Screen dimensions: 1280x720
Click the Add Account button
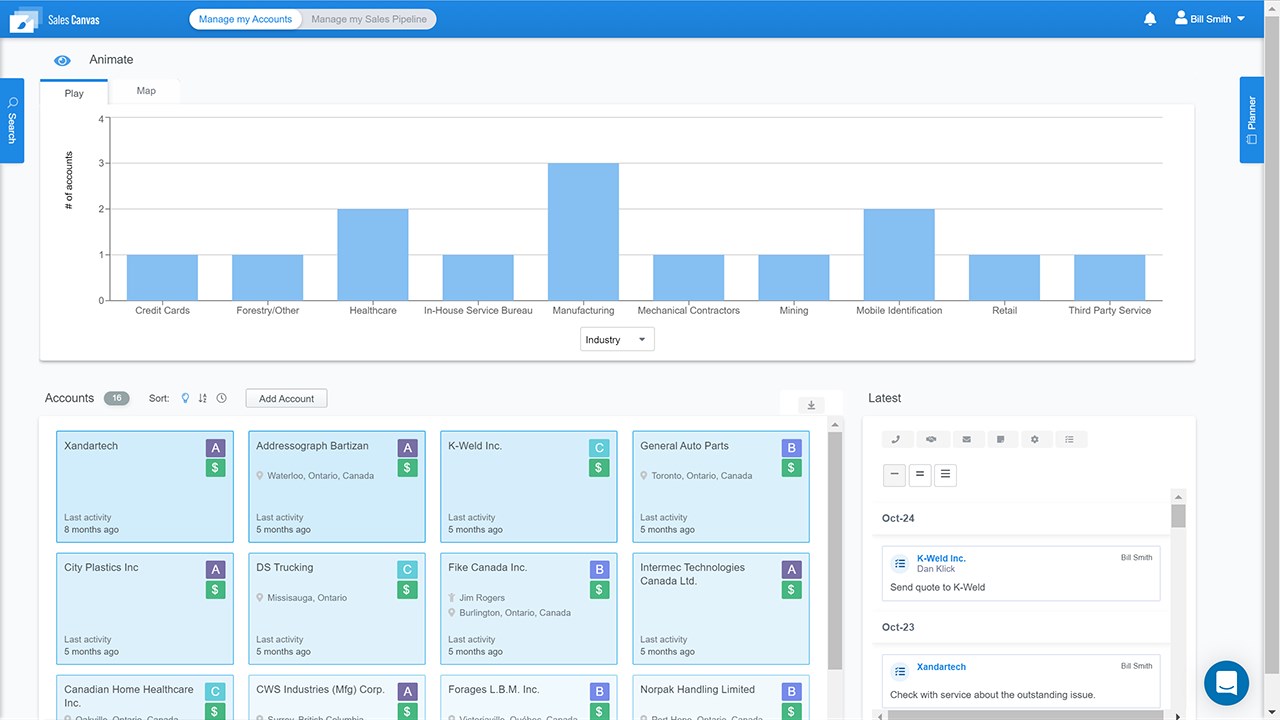[x=286, y=399]
